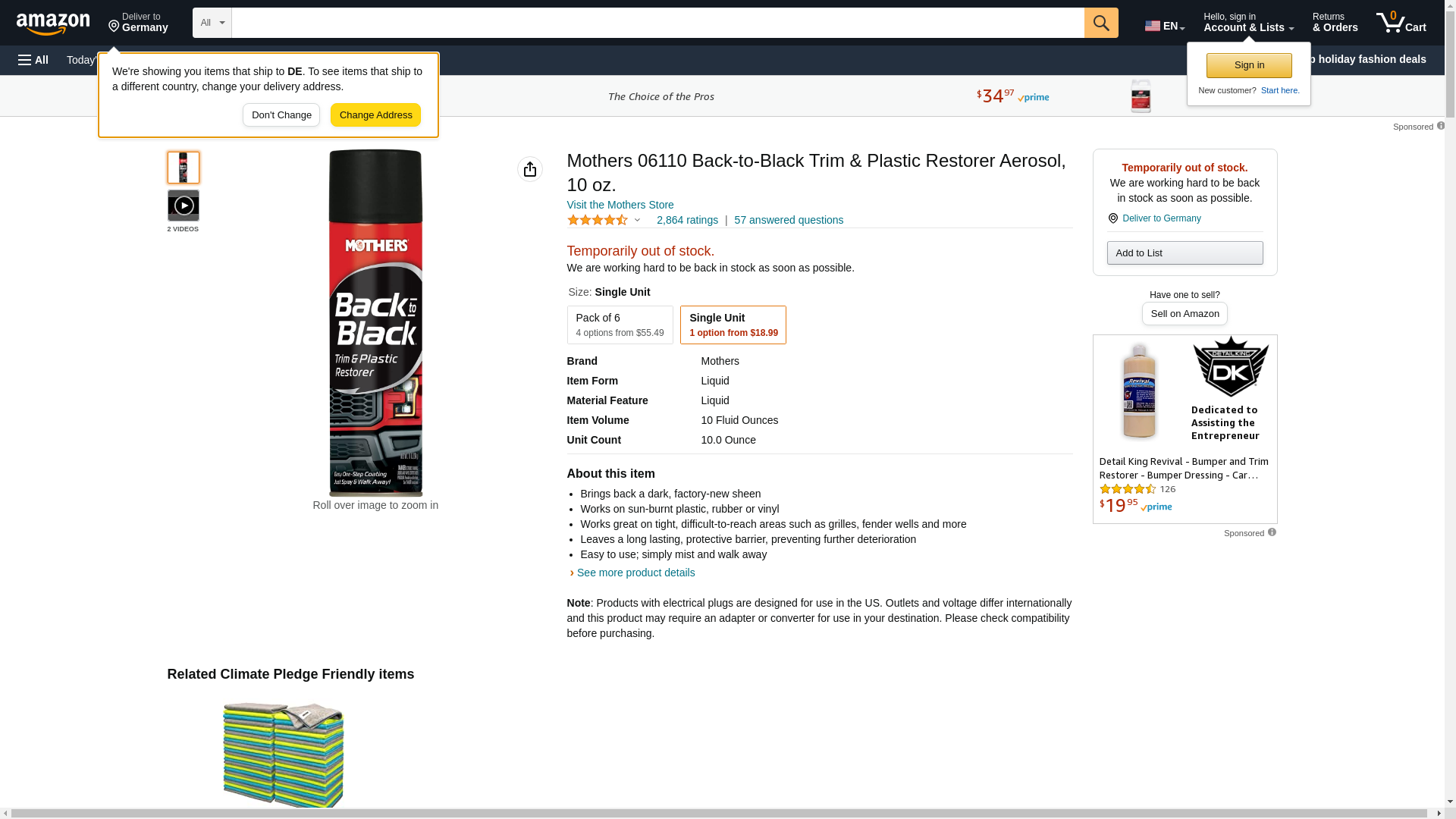Click the share icon beside product image

coord(530,169)
